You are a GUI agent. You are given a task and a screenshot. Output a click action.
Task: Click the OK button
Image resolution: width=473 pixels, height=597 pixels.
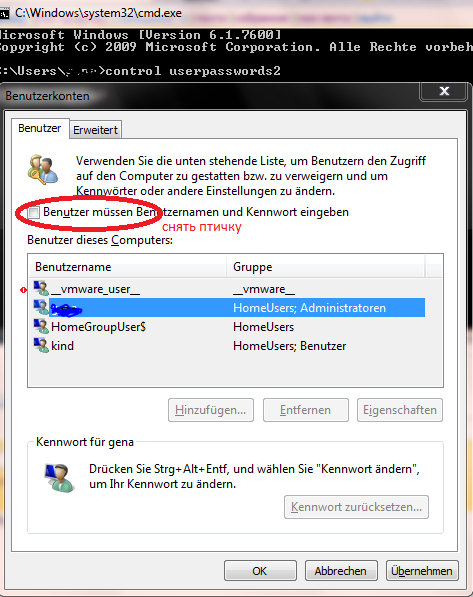[260, 571]
